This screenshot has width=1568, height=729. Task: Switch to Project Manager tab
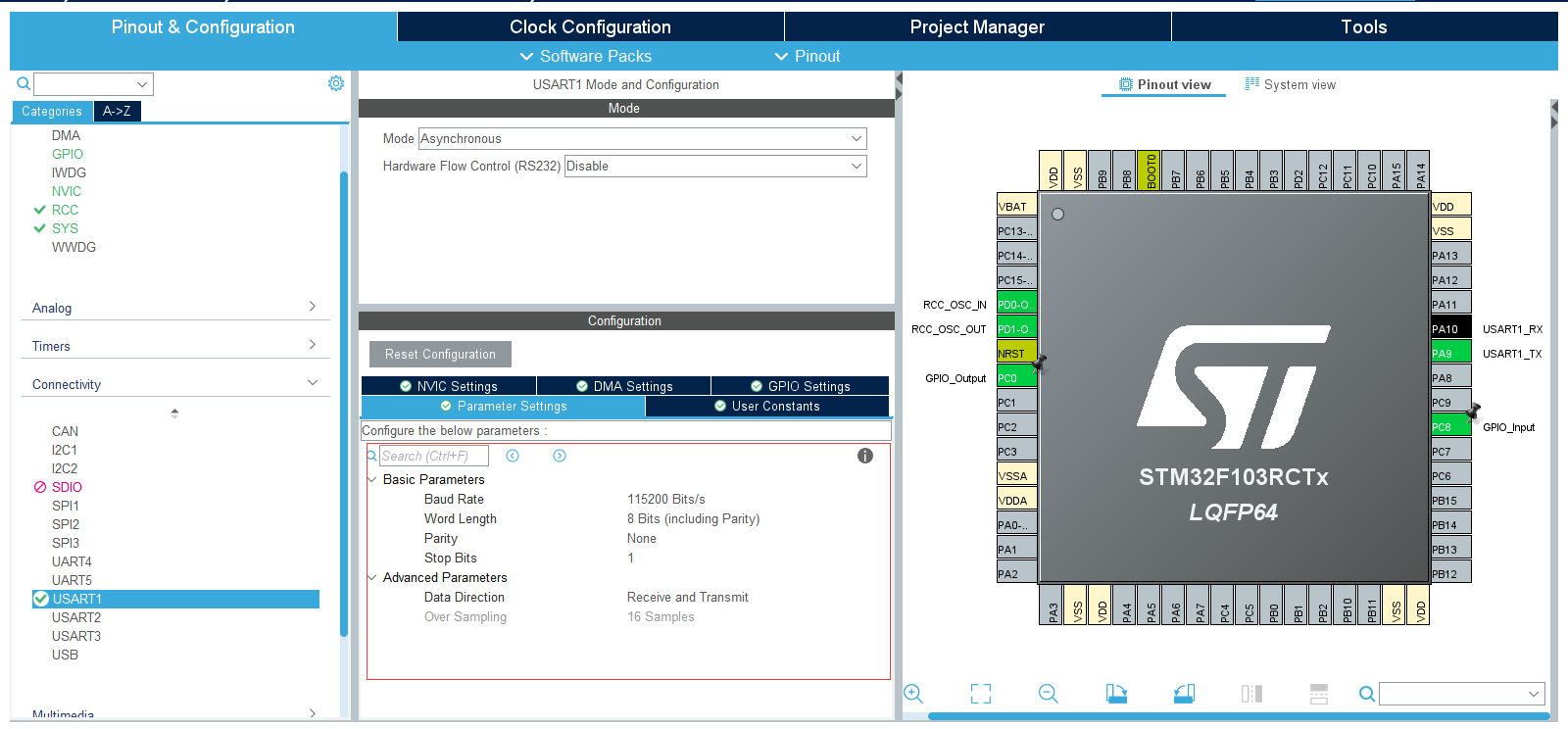pos(977,26)
